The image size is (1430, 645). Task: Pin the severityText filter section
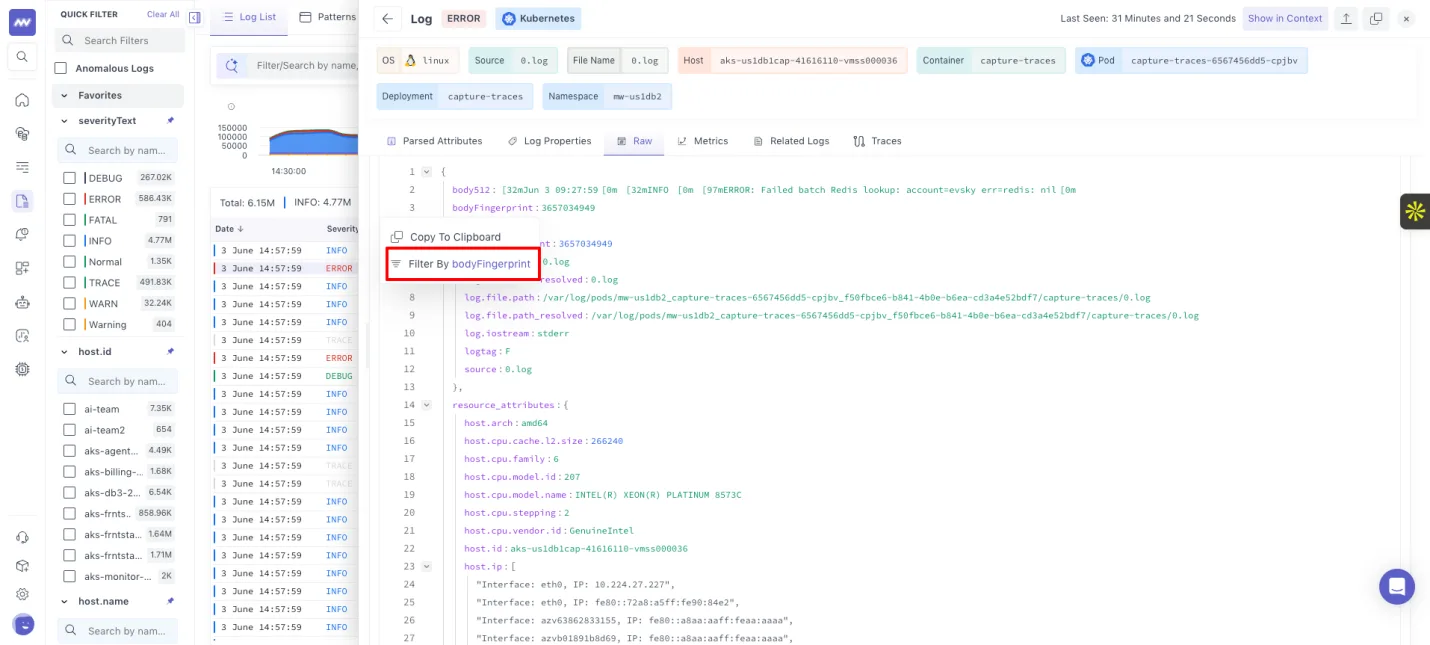pos(170,120)
